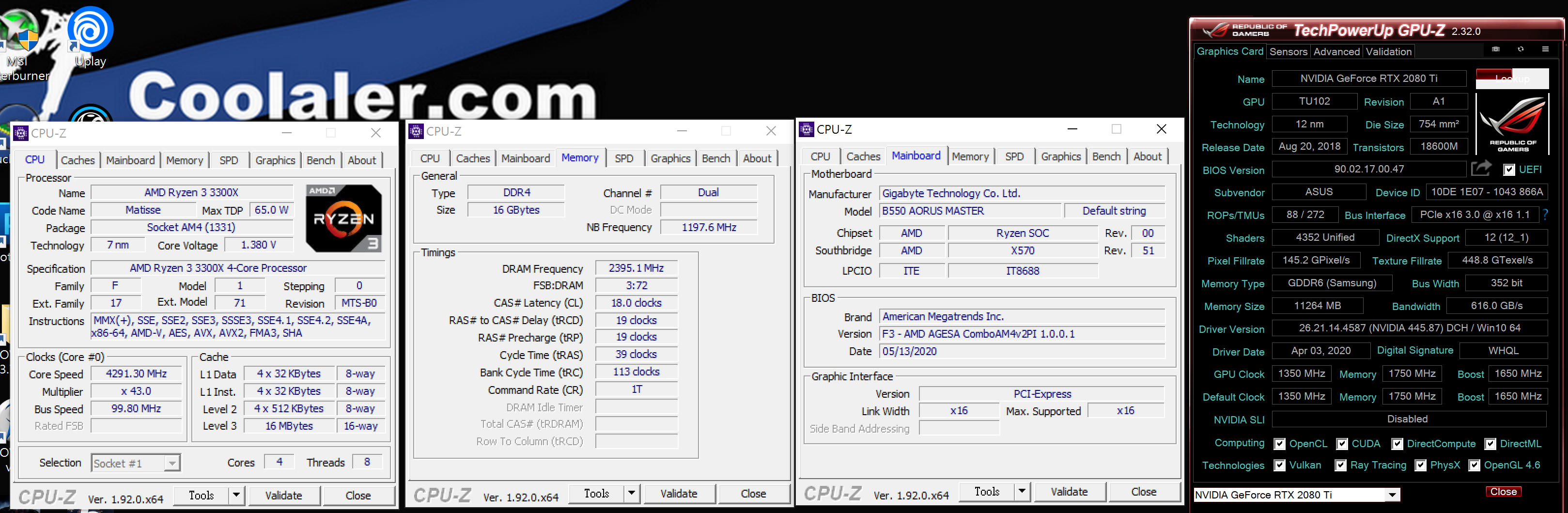Click Validate in middle Memory CPU-Z window
This screenshot has height=513, width=1568.
point(679,494)
